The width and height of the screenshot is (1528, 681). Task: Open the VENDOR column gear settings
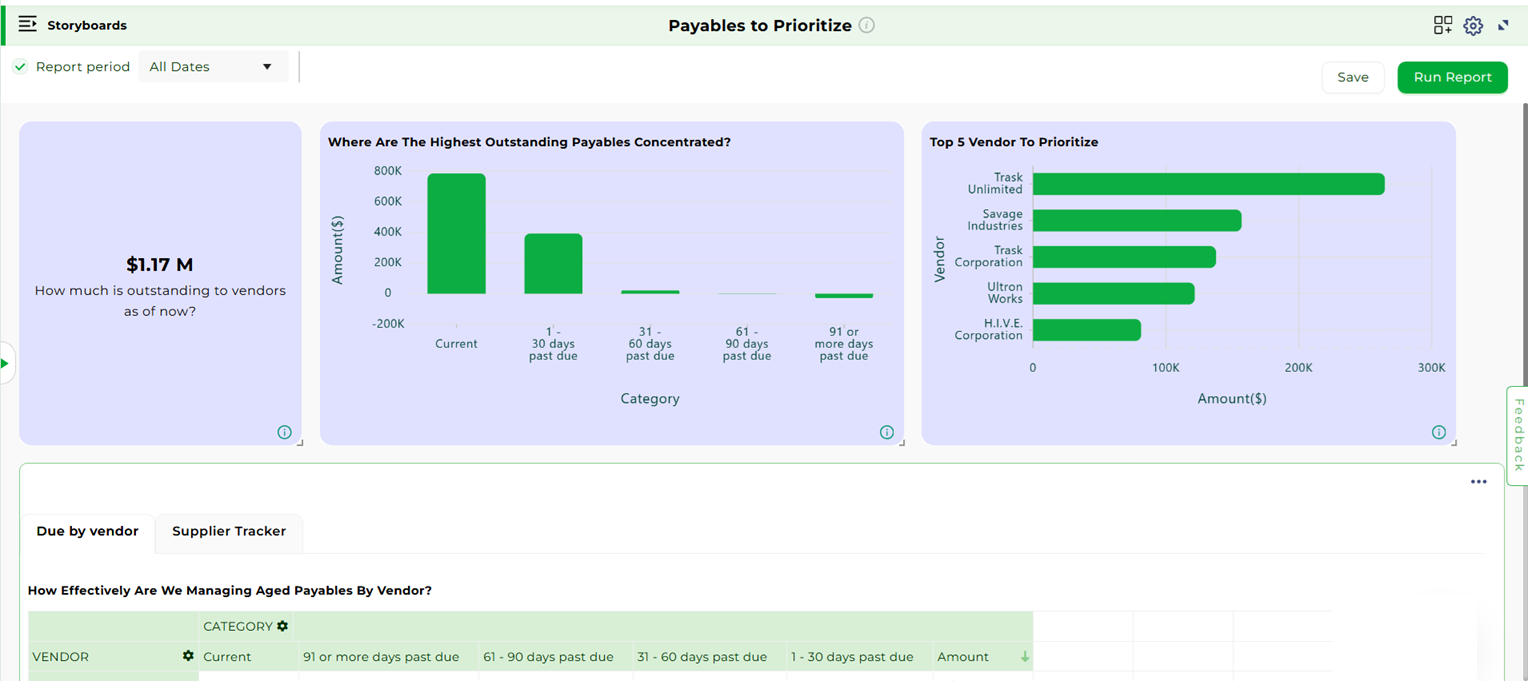click(188, 656)
